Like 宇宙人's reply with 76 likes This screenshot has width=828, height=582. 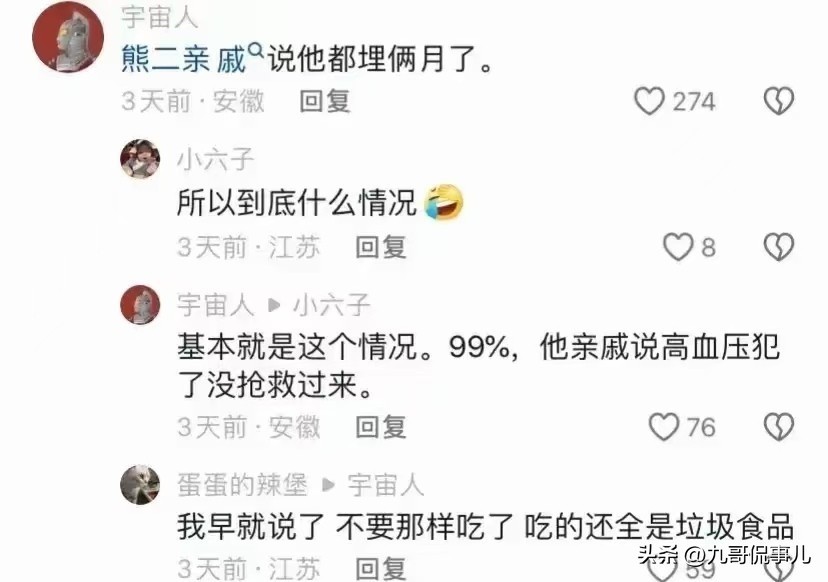[664, 427]
